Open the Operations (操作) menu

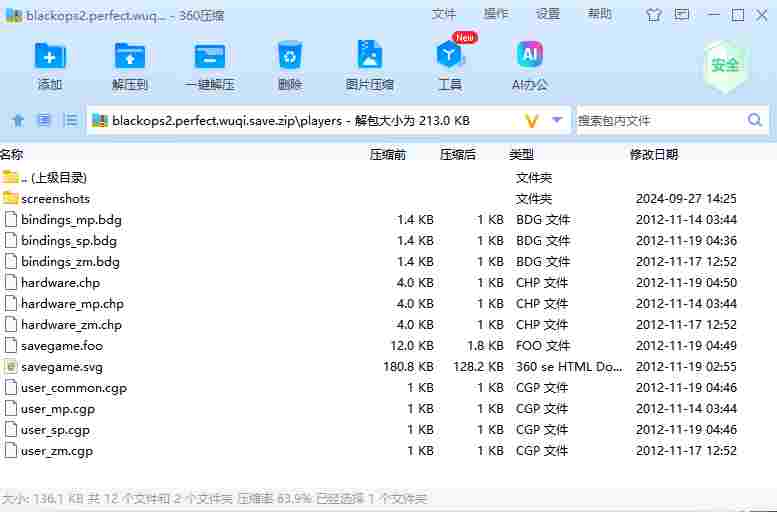point(496,14)
